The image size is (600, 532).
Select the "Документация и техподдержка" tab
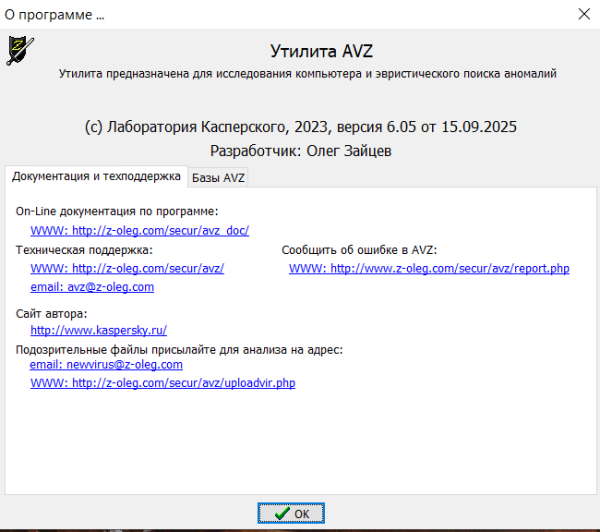click(96, 176)
